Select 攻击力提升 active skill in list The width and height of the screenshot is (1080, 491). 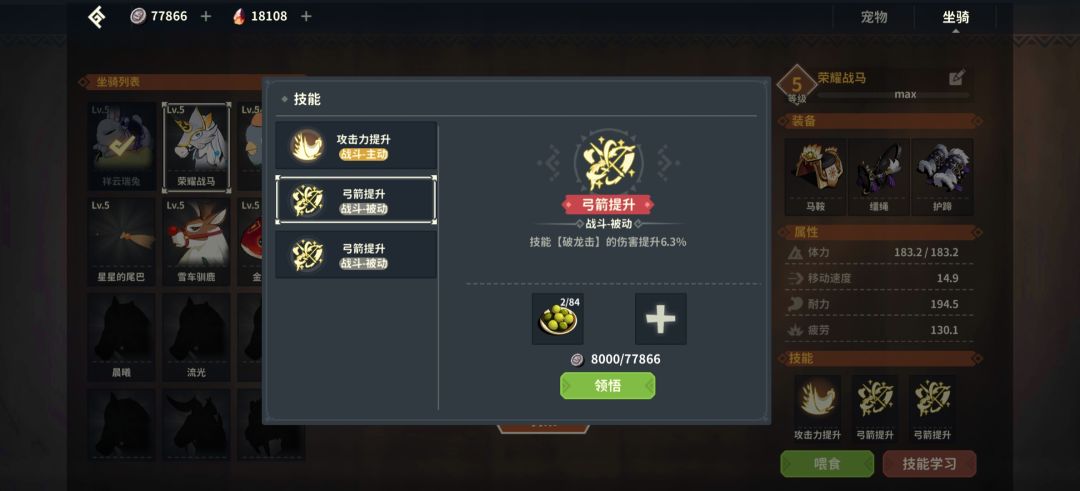point(356,145)
